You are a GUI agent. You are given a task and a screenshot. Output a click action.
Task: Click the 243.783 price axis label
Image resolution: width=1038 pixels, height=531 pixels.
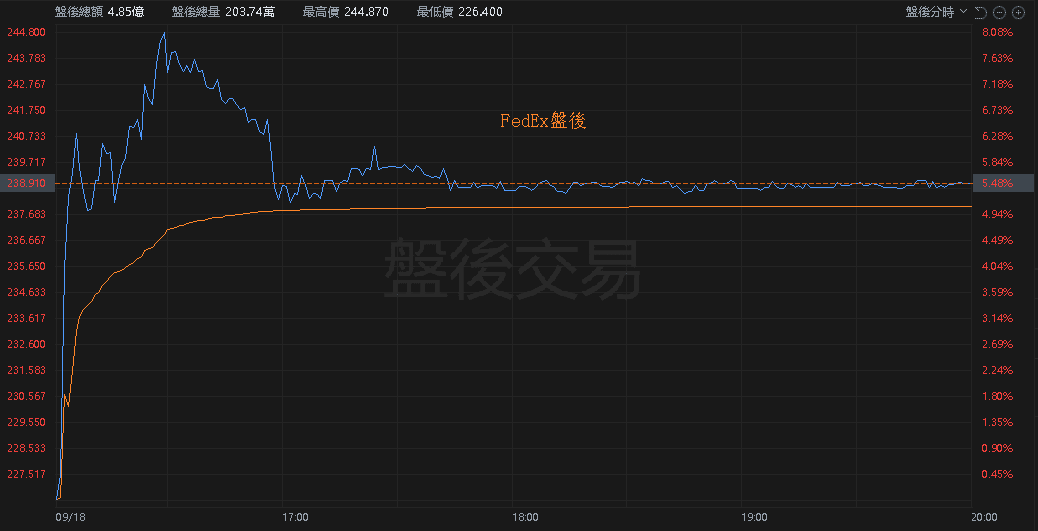[25, 58]
